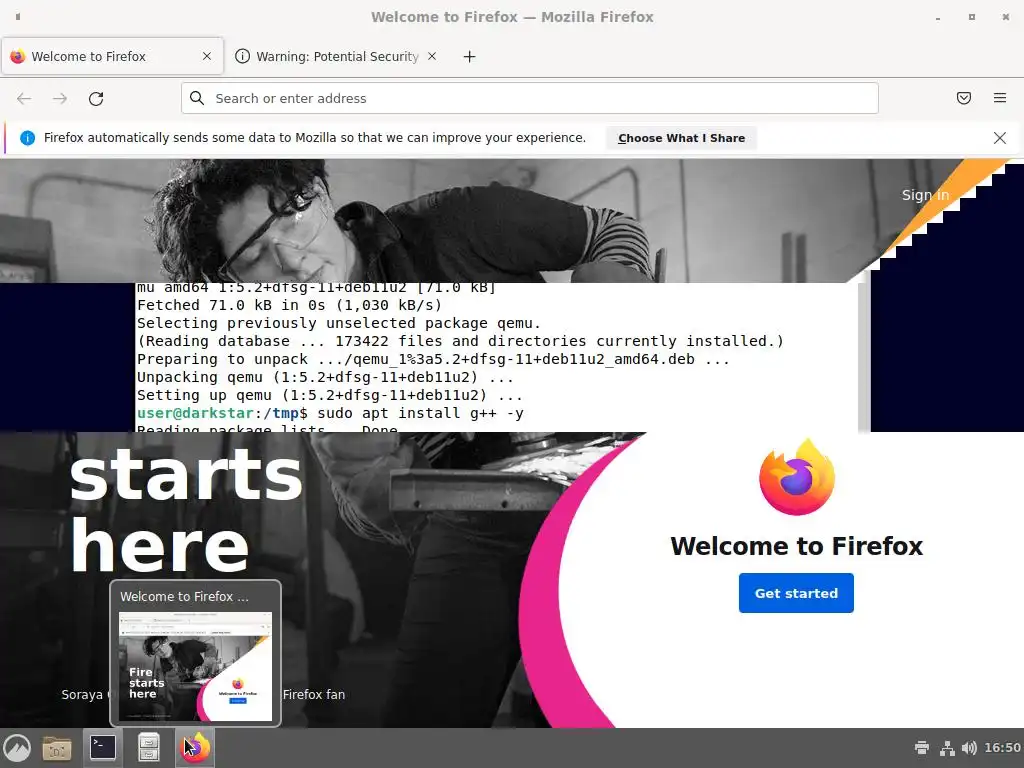
Task: Close the Warning: Potential Security tab
Action: [x=432, y=56]
